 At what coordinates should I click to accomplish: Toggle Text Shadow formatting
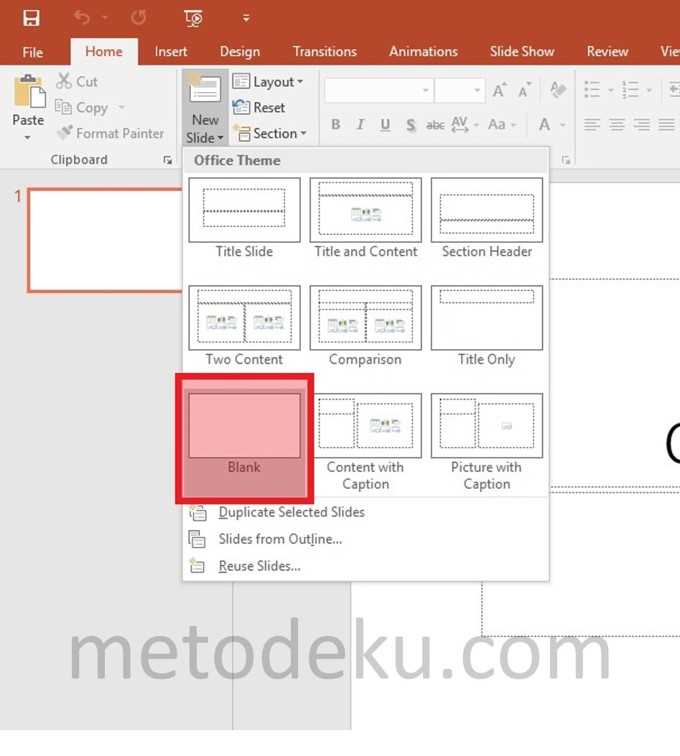click(410, 125)
